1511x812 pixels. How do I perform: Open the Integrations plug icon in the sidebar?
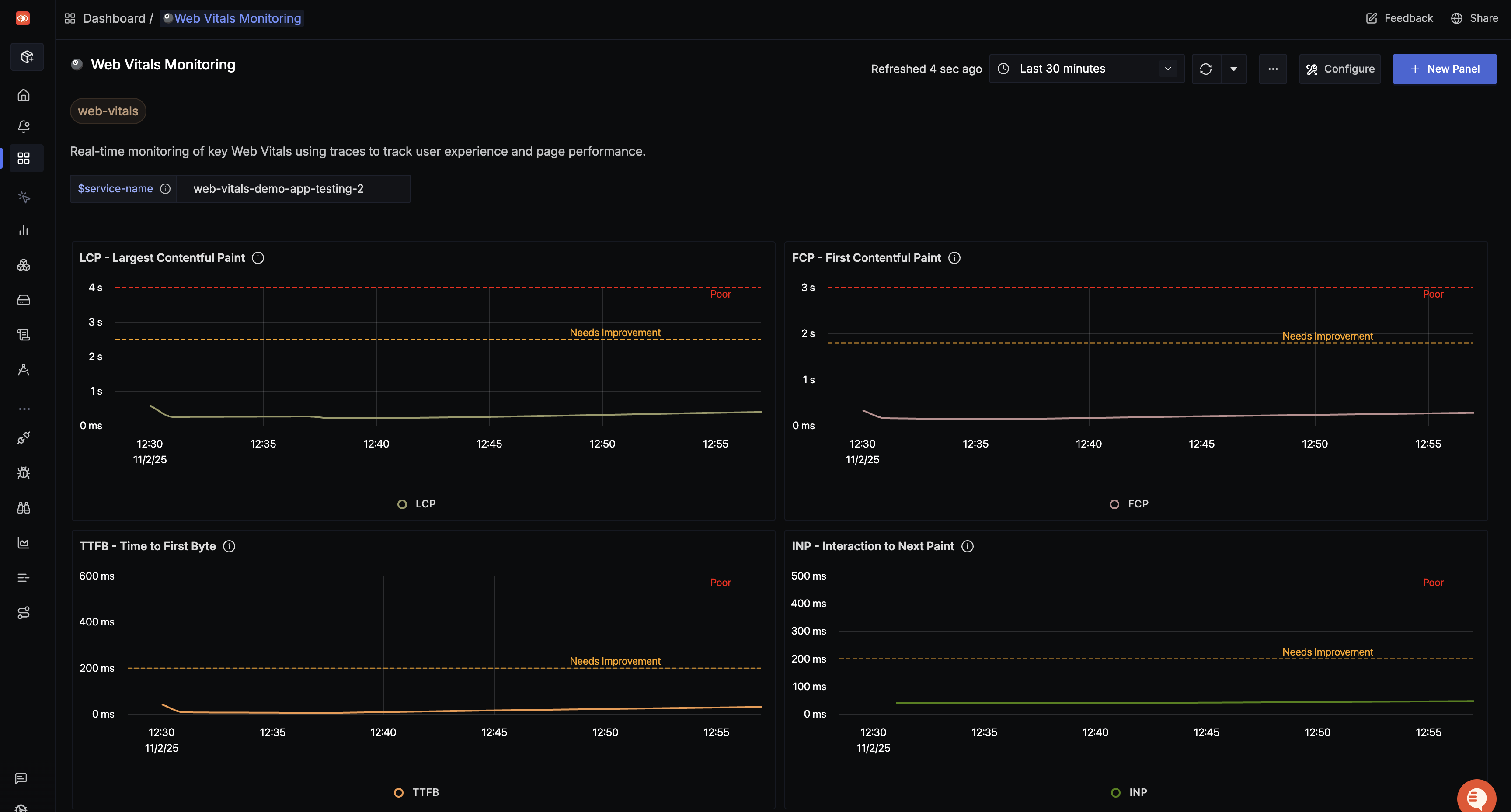pyautogui.click(x=24, y=438)
